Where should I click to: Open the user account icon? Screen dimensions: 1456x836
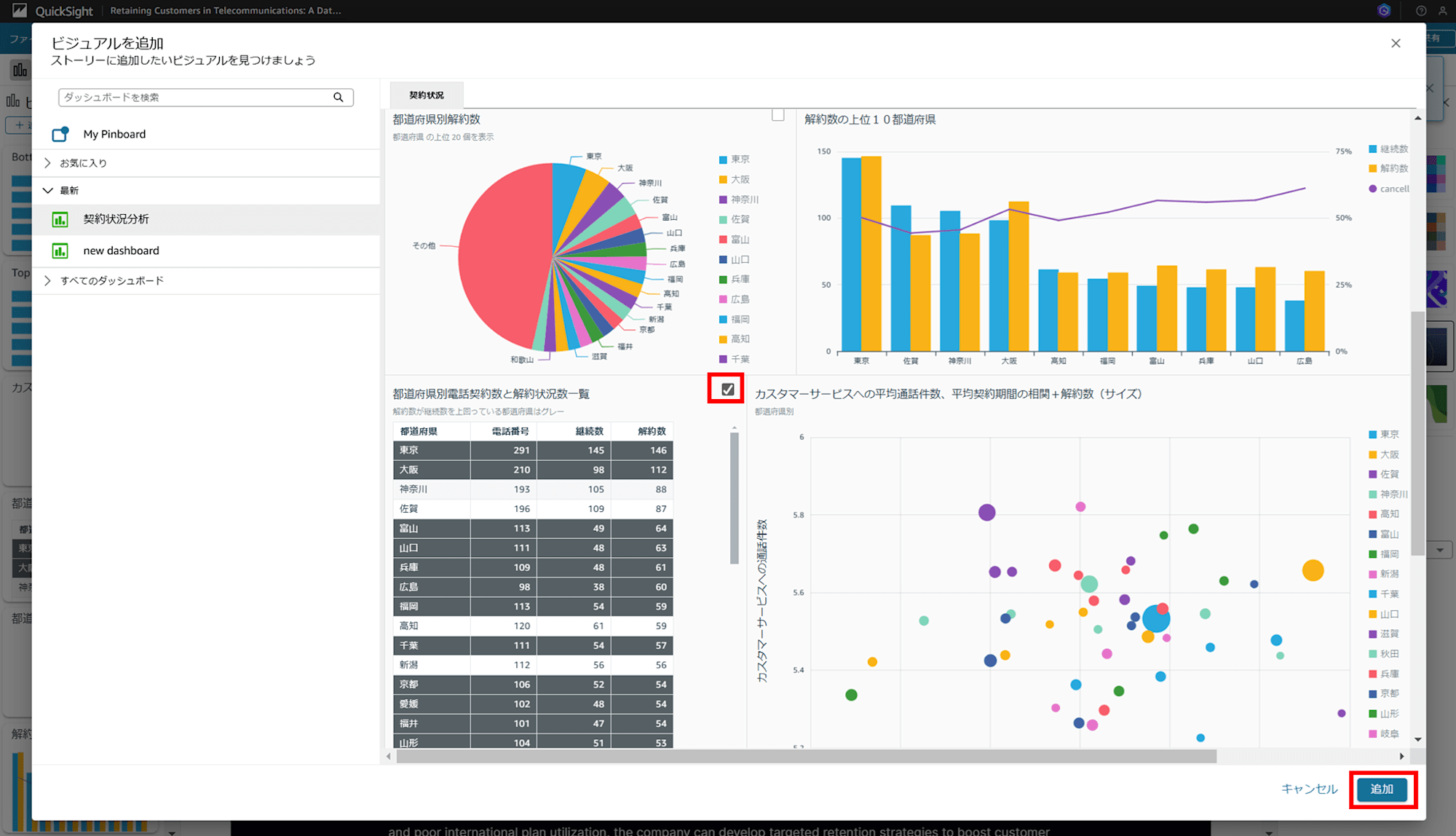(1442, 11)
